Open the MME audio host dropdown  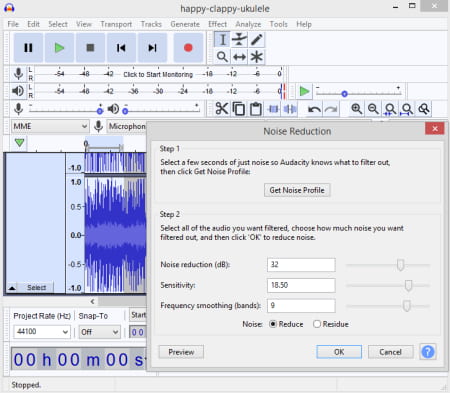tap(50, 126)
